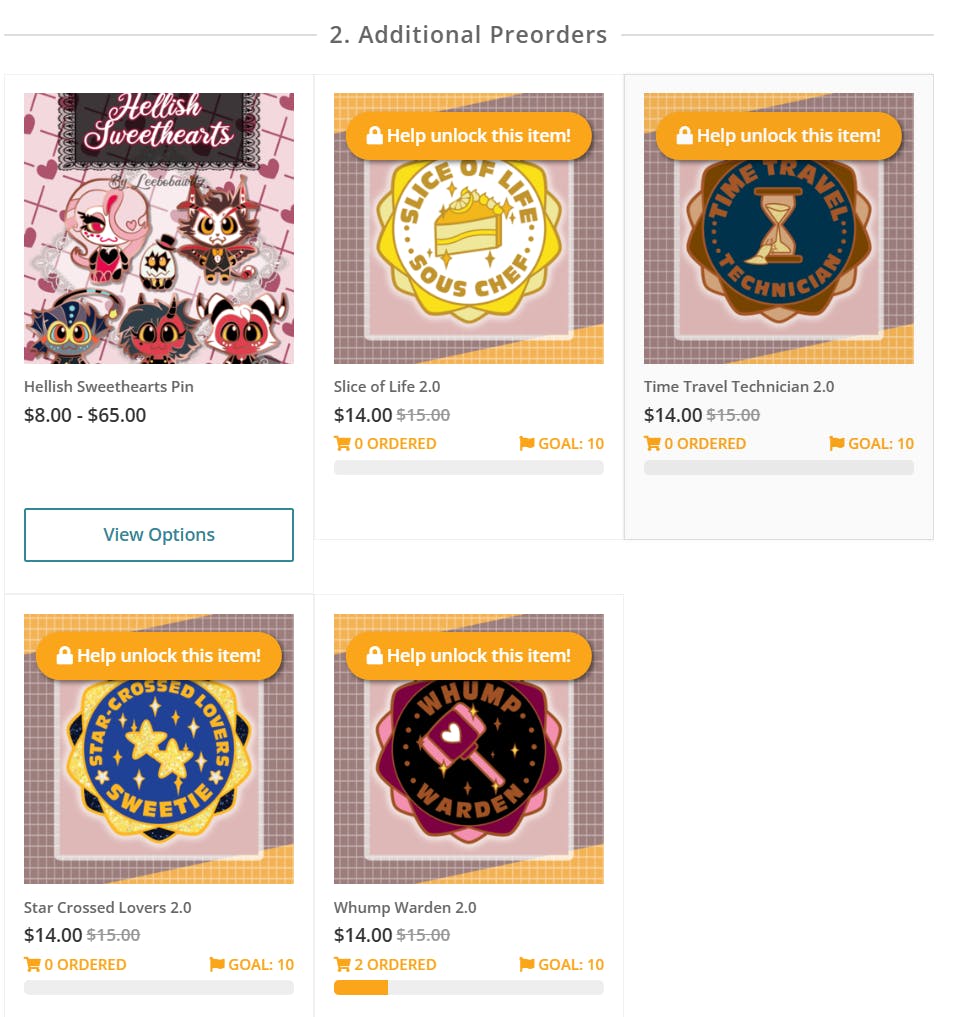Open the Slice of Life 2.0 product link
Viewport: 980px width, 1017px height.
coord(387,387)
